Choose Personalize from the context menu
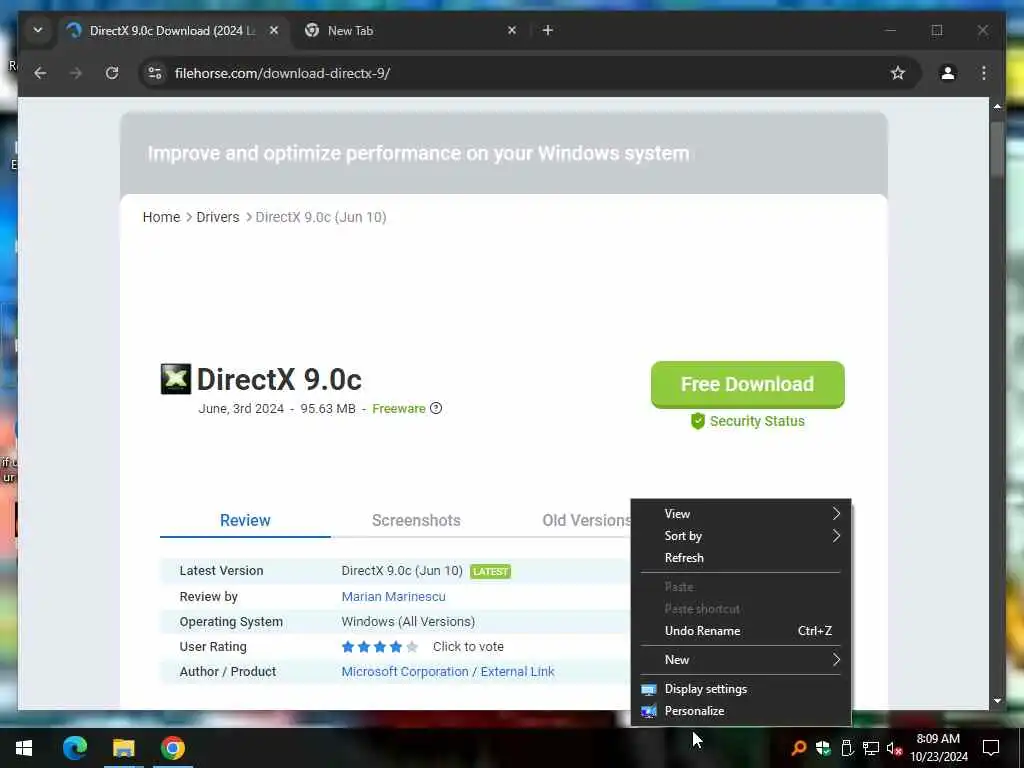Screen dimensions: 1024x768 pos(741,711)
